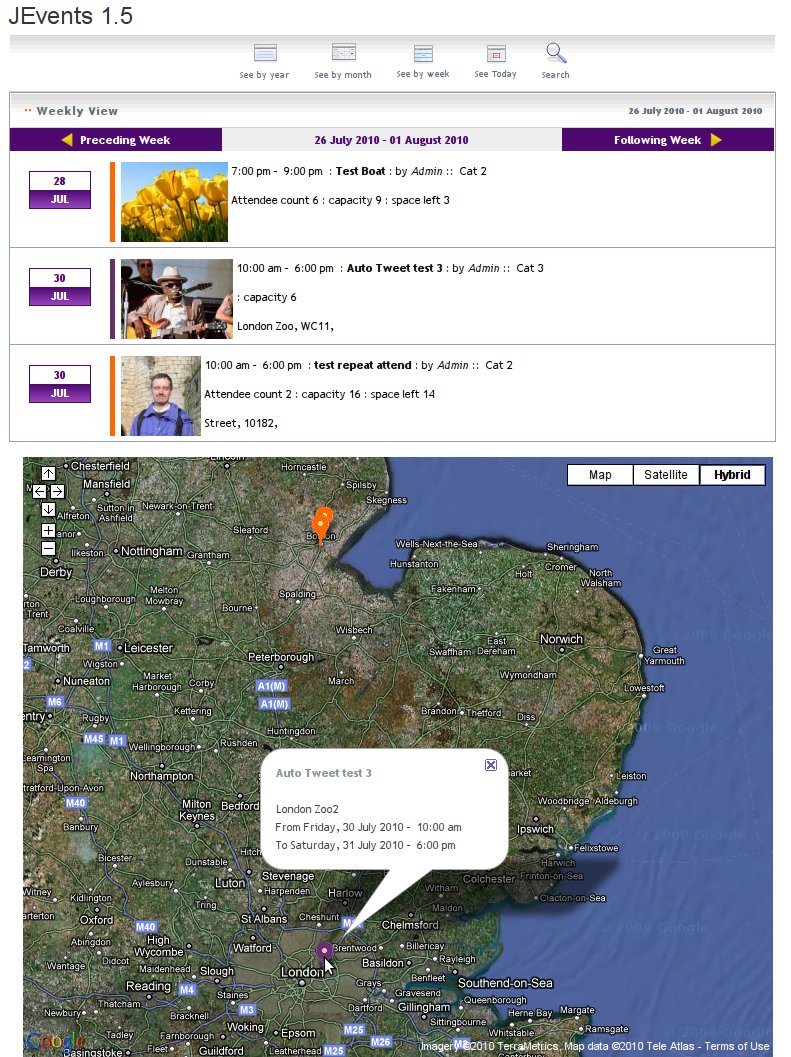Open the test repeat attend event link

click(362, 365)
